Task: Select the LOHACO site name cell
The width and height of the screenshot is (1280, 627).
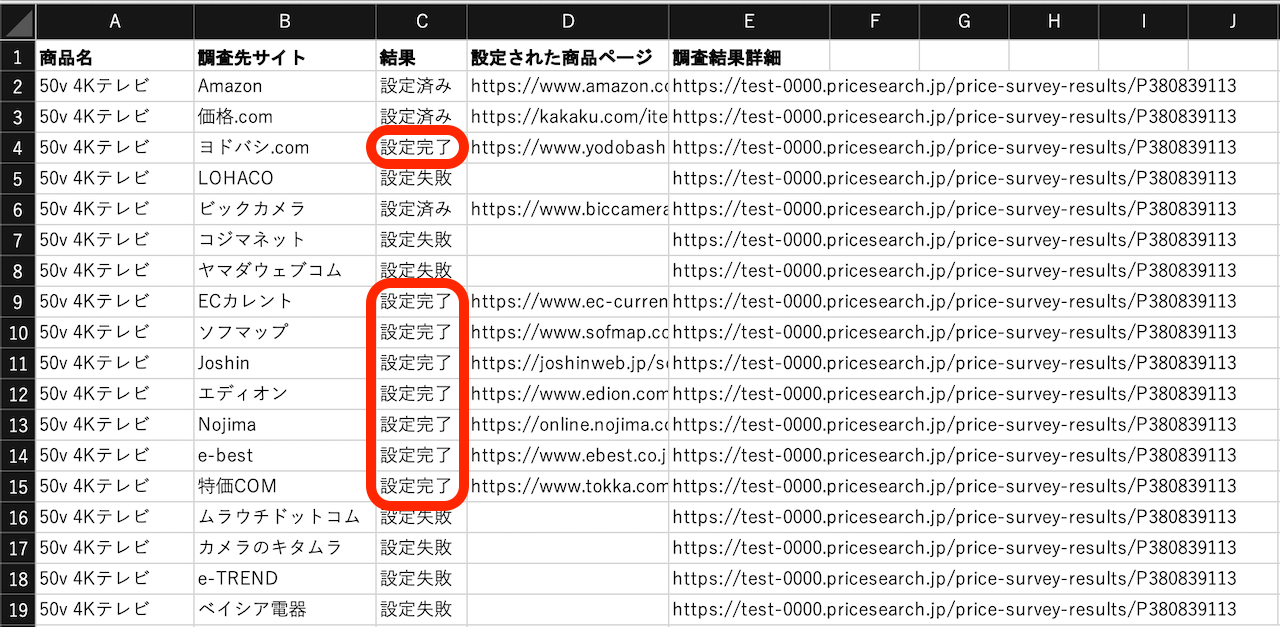Action: [x=285, y=179]
